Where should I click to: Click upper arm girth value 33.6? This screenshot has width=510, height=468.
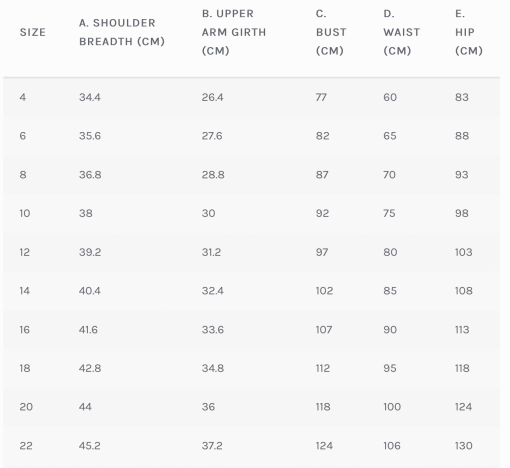213,330
